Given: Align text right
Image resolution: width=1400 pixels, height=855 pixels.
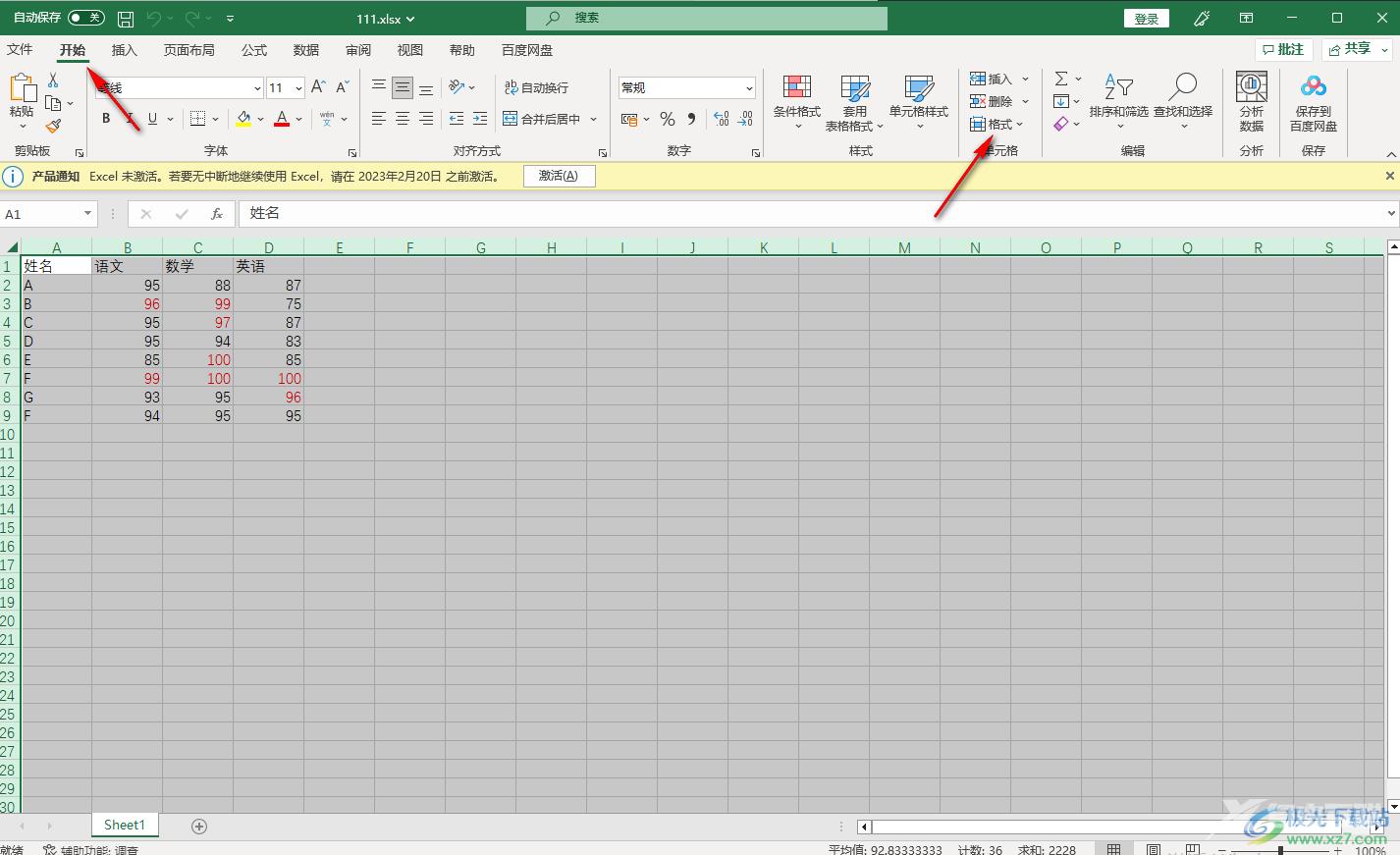Looking at the screenshot, I should click(x=426, y=119).
